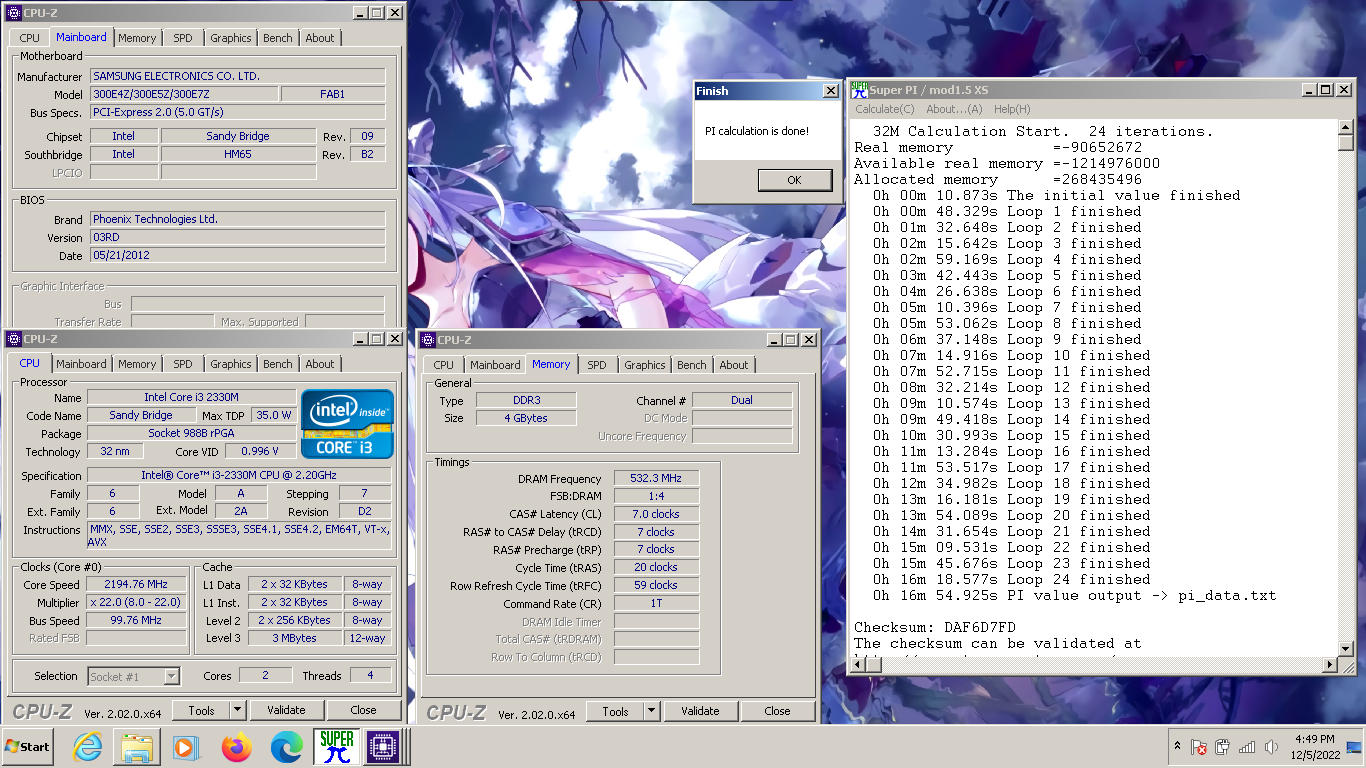Screen dimensions: 1366x768
Task: Click Core Speed value 2194.76 MHz
Action: pos(136,584)
